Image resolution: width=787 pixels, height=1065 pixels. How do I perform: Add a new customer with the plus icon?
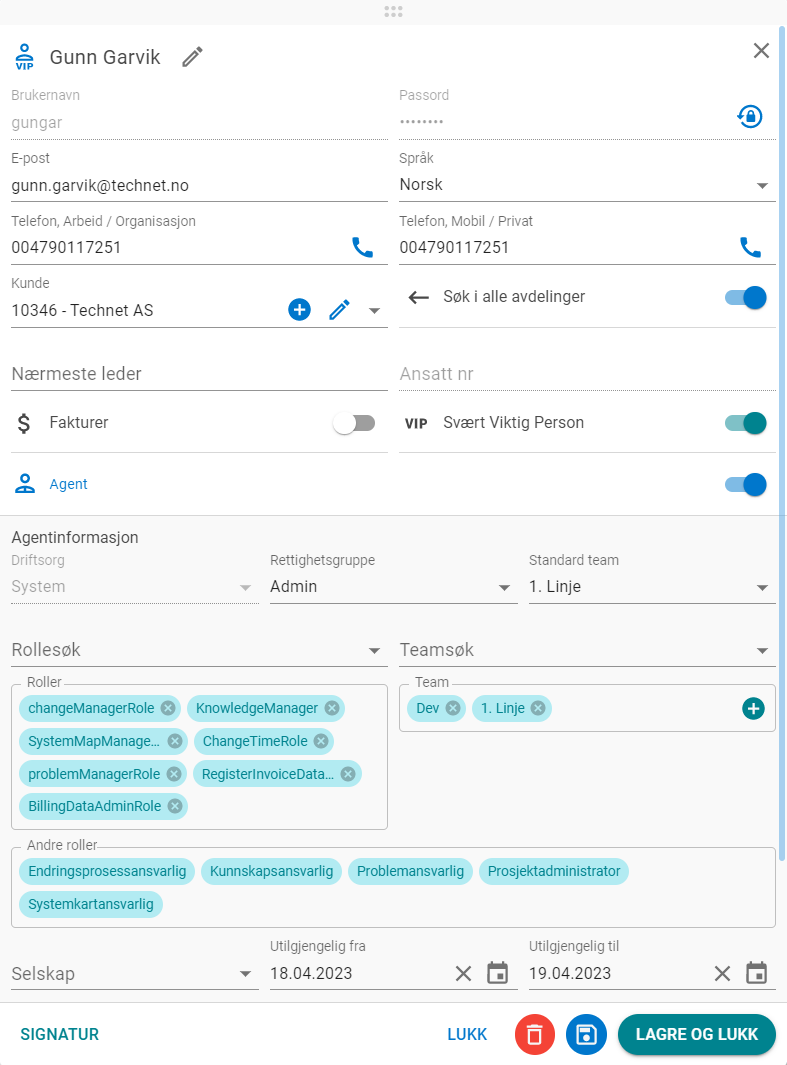(x=299, y=310)
